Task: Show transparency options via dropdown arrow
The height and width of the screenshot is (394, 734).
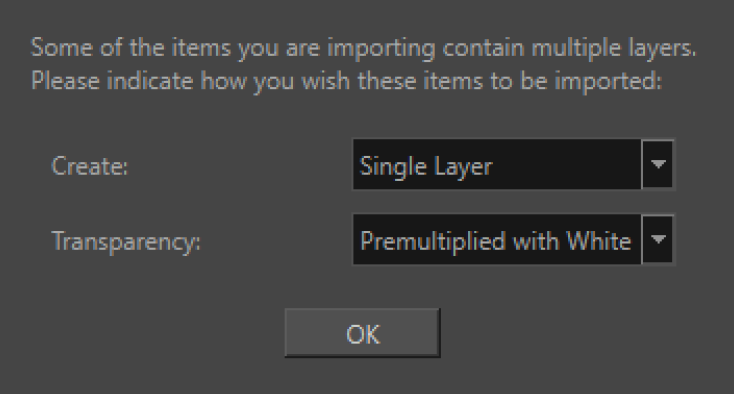Action: click(658, 240)
